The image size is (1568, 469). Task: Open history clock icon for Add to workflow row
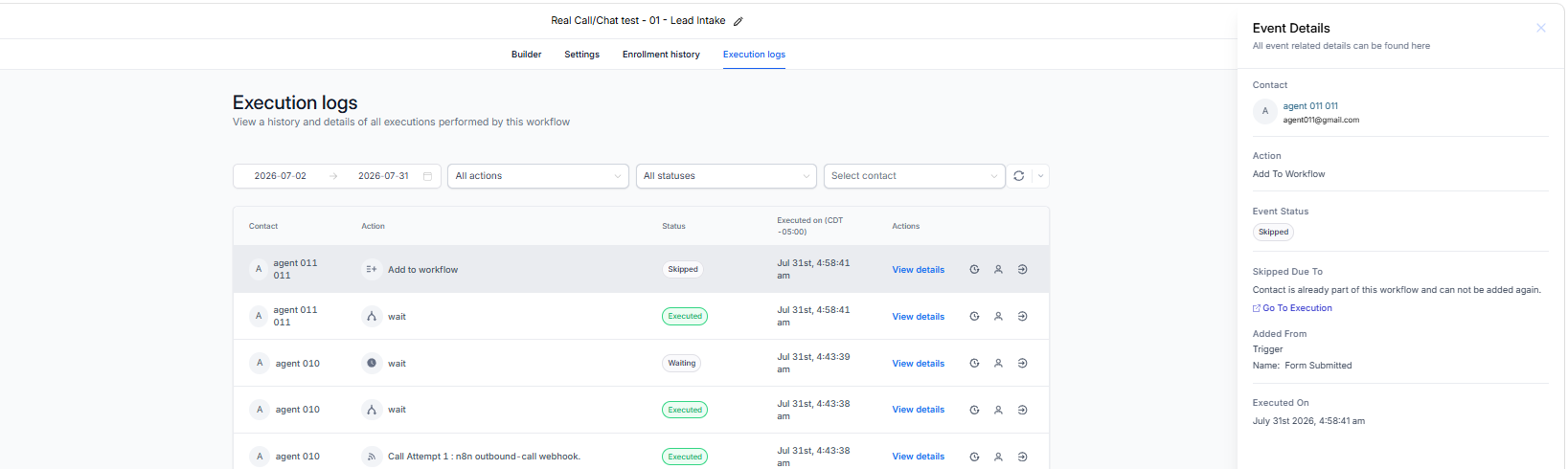point(974,270)
